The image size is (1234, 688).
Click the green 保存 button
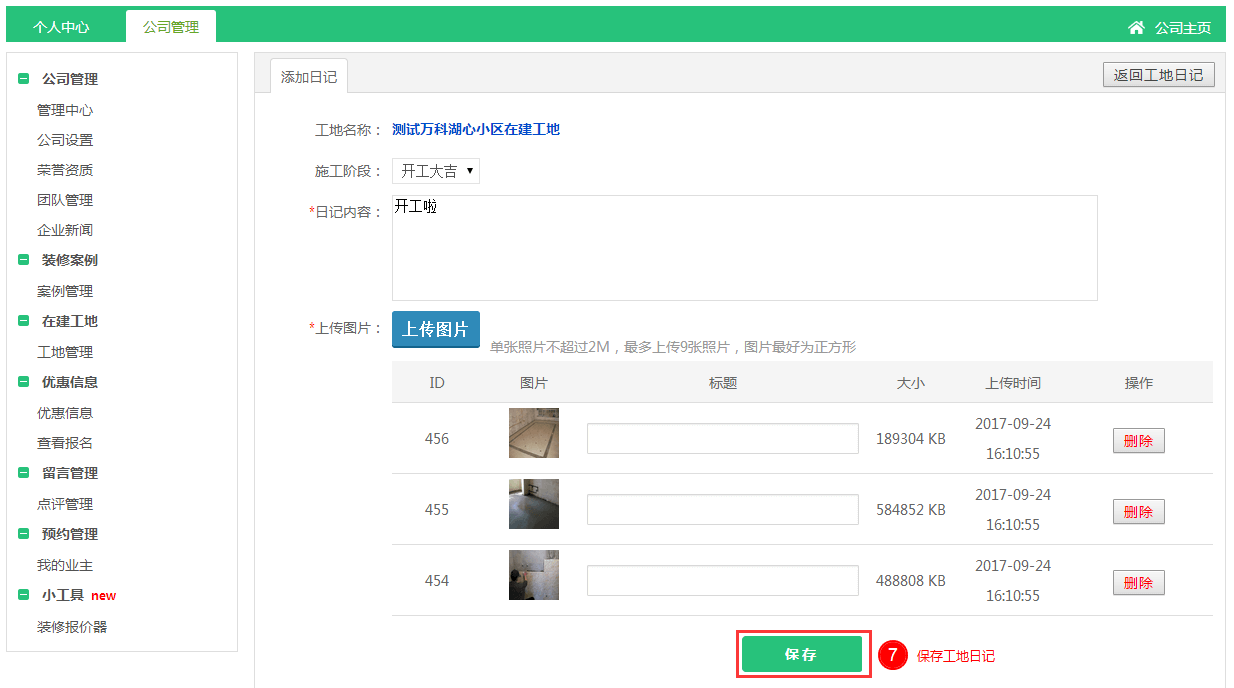pos(801,655)
